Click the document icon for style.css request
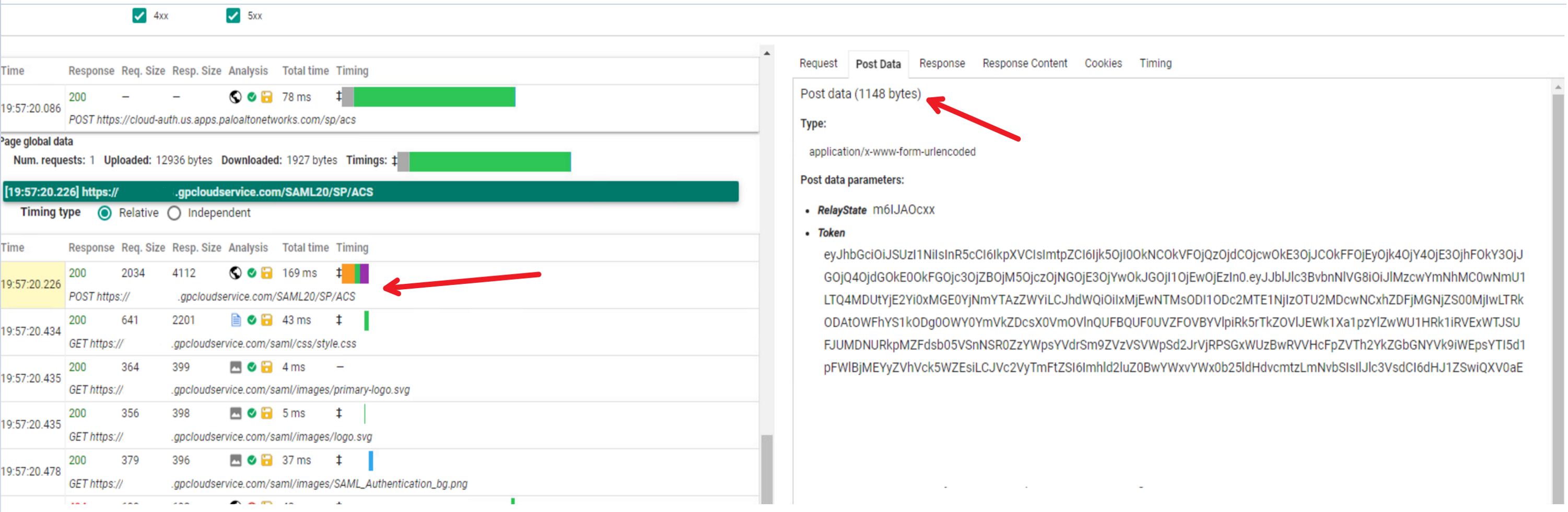Image resolution: width=1568 pixels, height=512 pixels. click(x=236, y=320)
